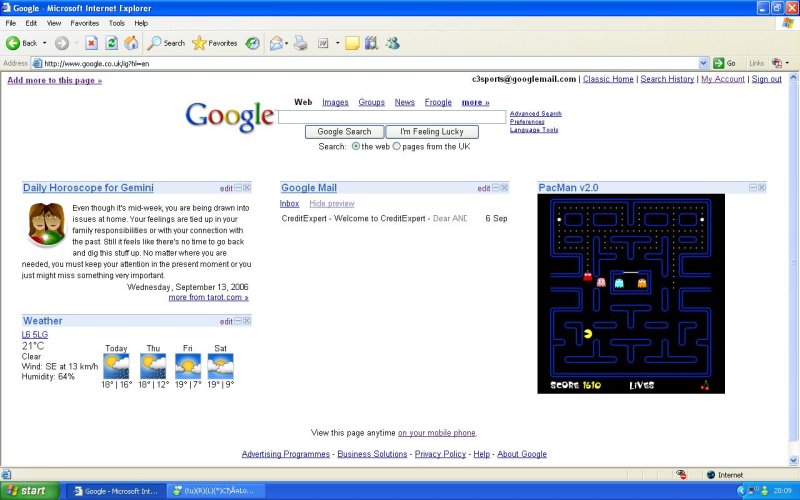
Task: Expand the address bar dropdown arrow
Action: pyautogui.click(x=704, y=63)
